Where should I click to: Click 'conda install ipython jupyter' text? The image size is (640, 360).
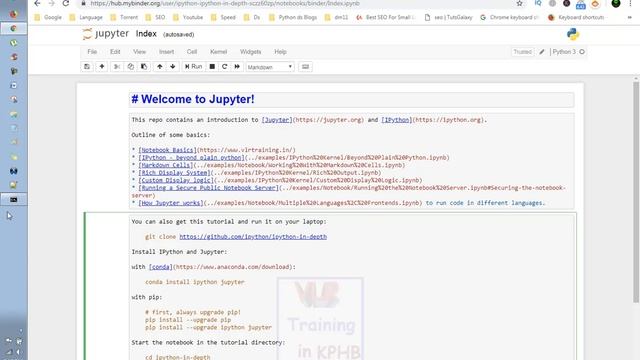195,282
